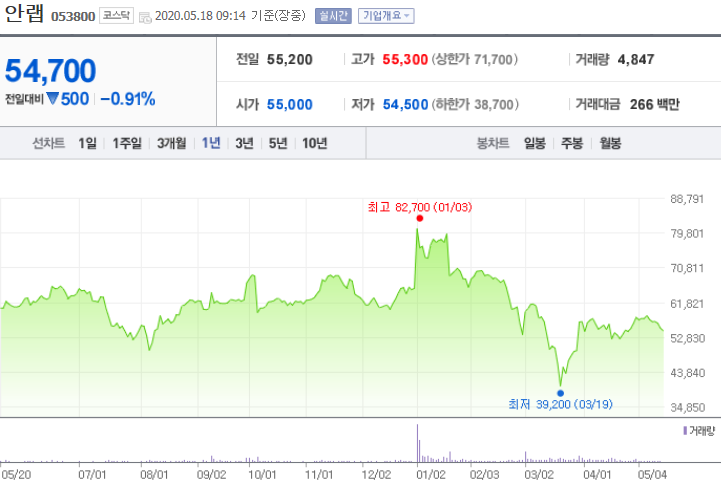Click the -0.91% change value
721x494 pixels.
coord(128,99)
